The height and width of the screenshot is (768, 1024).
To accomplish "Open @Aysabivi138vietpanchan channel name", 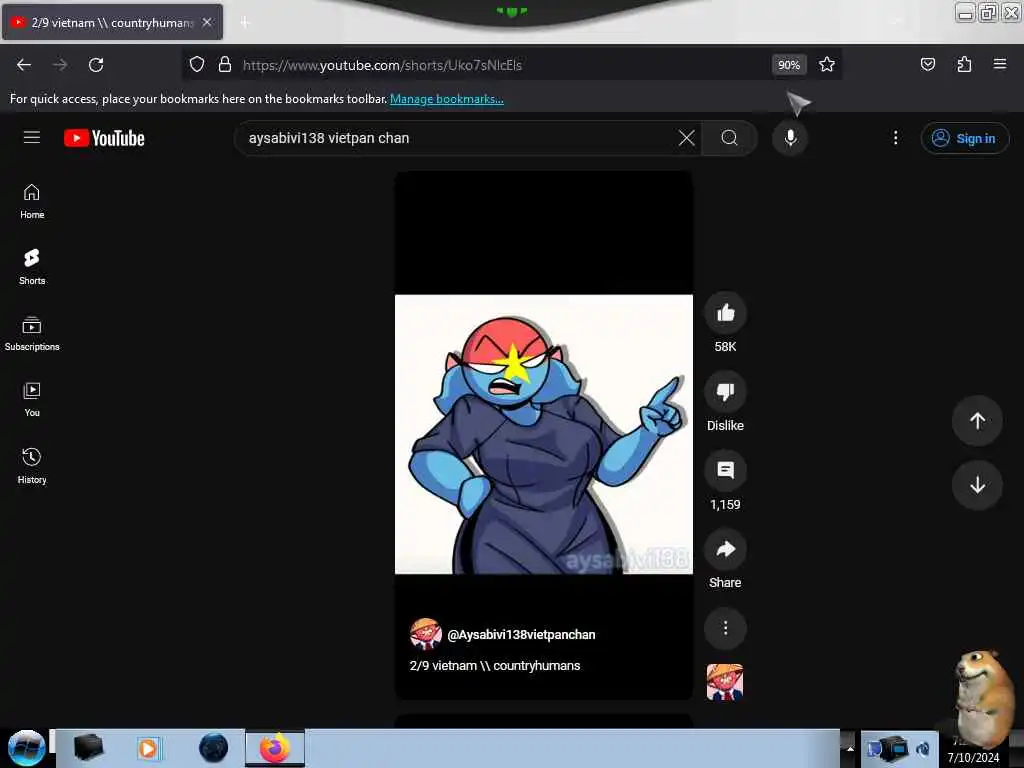I will click(521, 634).
